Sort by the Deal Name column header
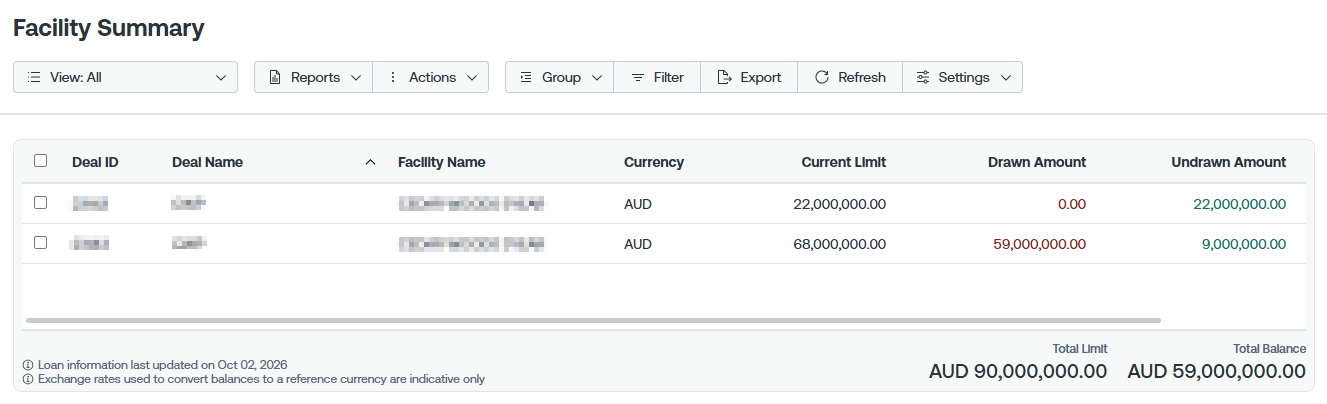The height and width of the screenshot is (404, 1327). point(207,162)
